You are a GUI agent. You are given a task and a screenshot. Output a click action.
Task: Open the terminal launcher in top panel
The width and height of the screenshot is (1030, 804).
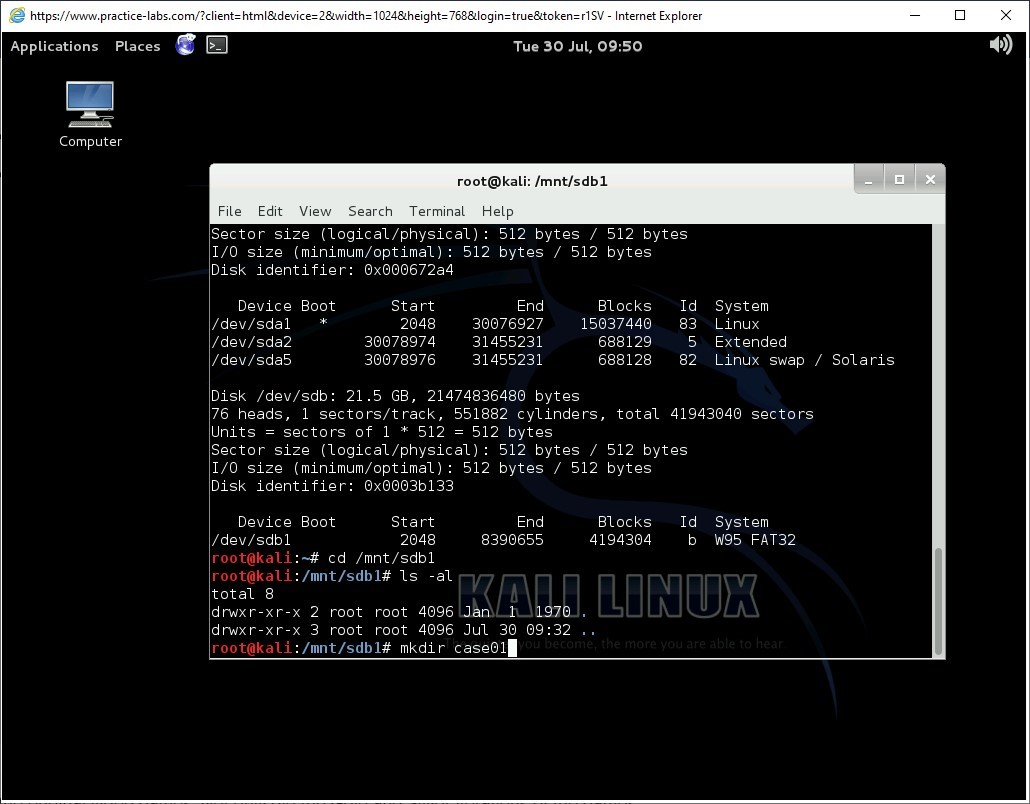pyautogui.click(x=217, y=45)
